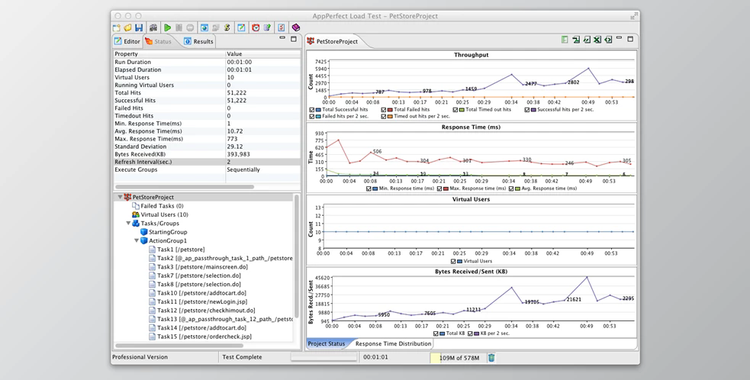Click the Property column header
Viewport: 750px width, 380px height.
(169, 54)
